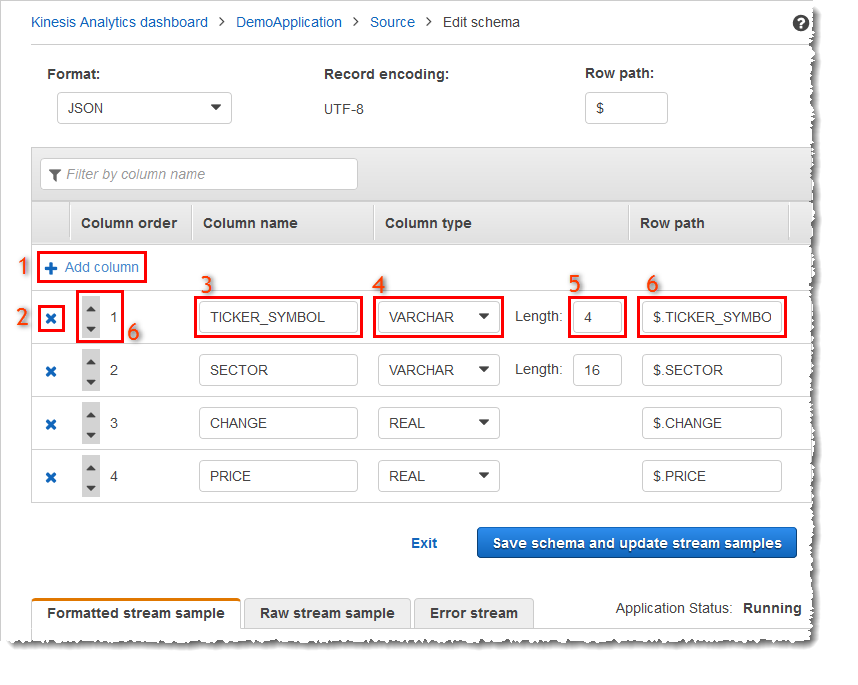858x685 pixels.
Task: Move TICKER_SYMBOL up with the arrow icon
Action: coord(91,307)
